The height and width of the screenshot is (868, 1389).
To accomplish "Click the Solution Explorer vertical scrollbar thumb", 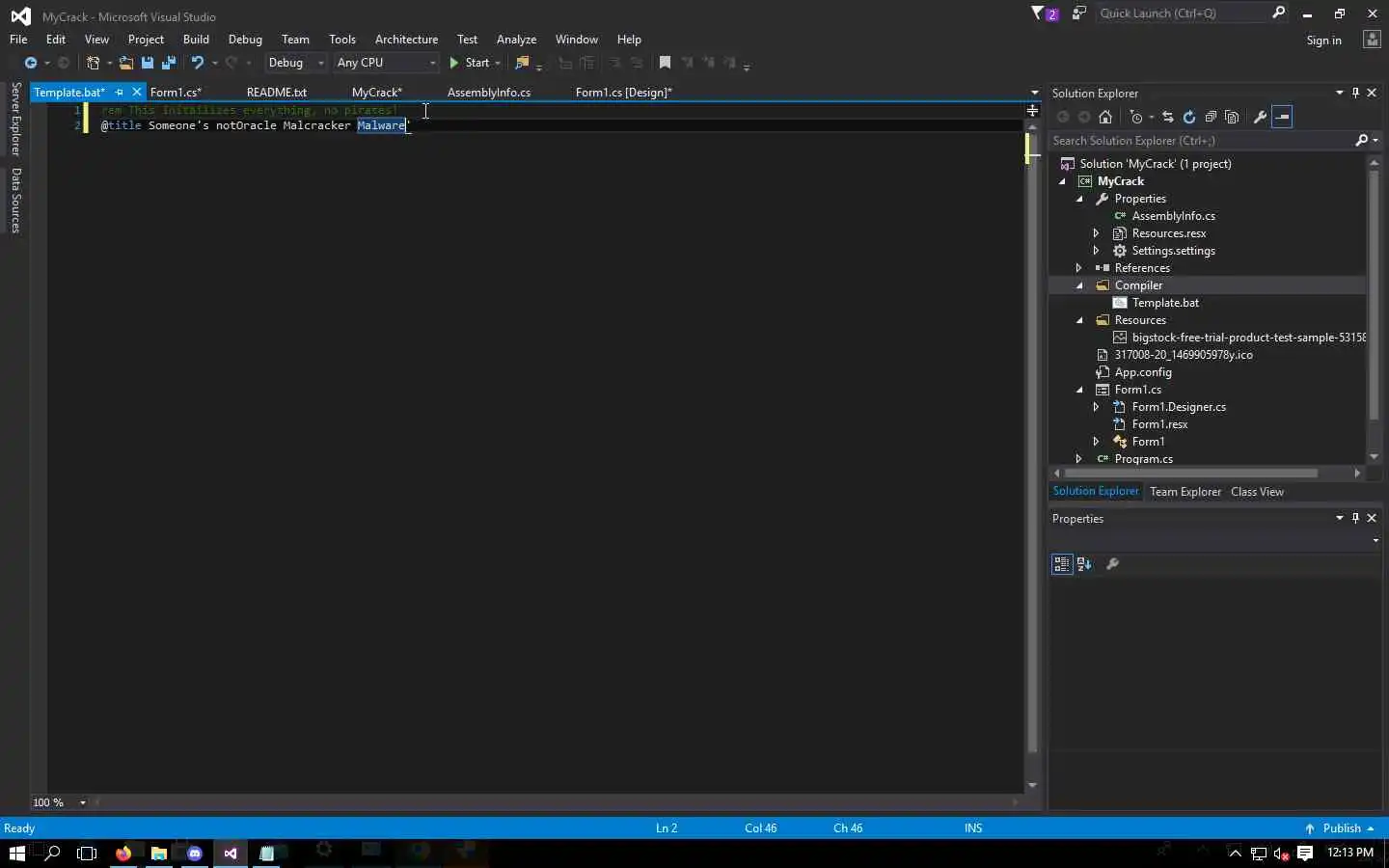I will pos(1375,294).
